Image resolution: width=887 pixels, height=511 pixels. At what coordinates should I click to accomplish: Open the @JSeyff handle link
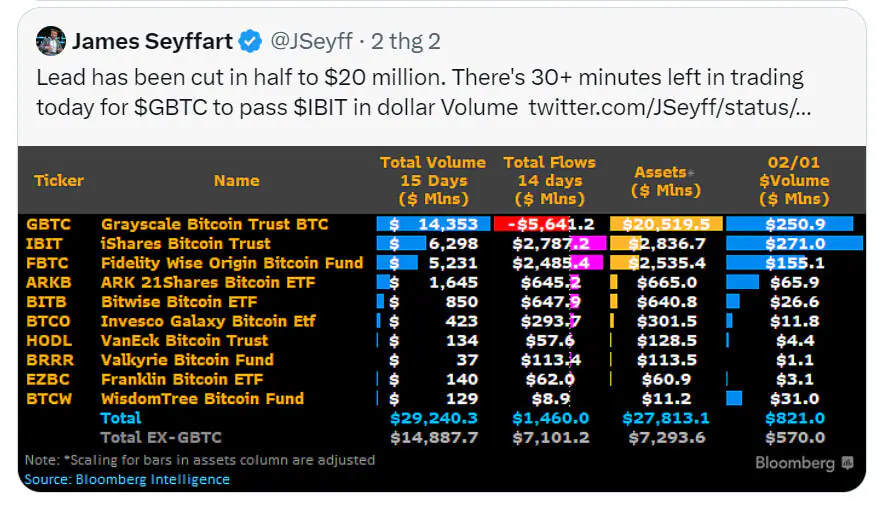[x=311, y=42]
